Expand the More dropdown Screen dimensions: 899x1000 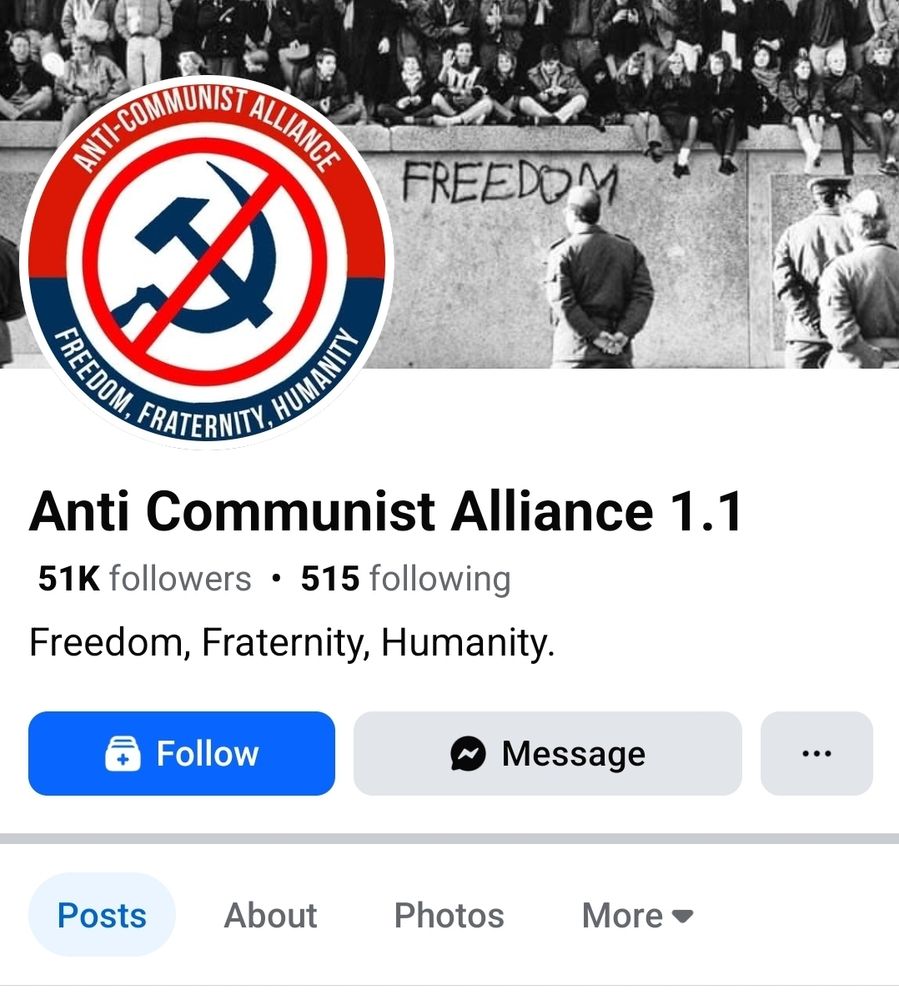coord(637,916)
